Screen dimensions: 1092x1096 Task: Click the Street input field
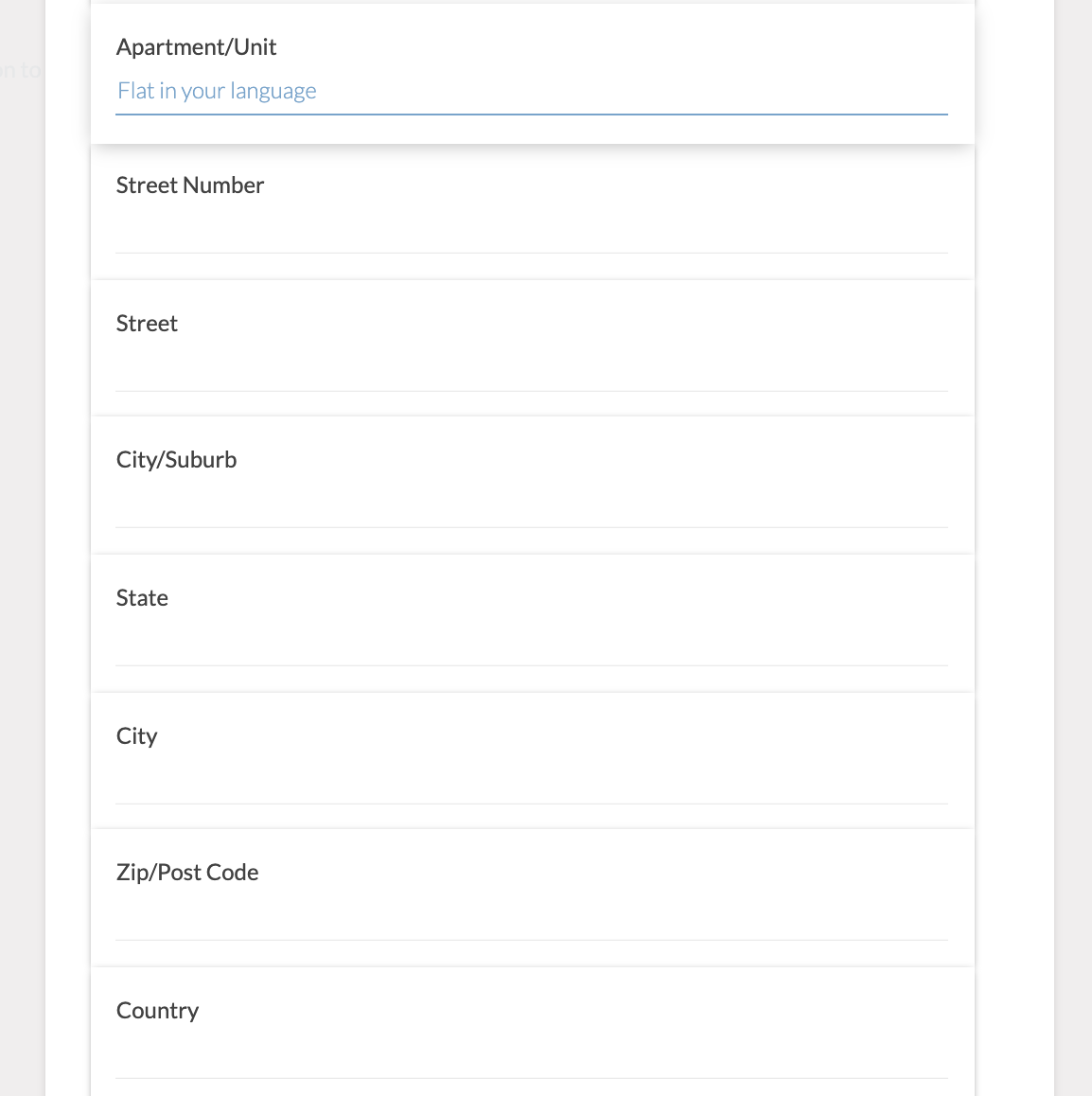[x=530, y=375]
